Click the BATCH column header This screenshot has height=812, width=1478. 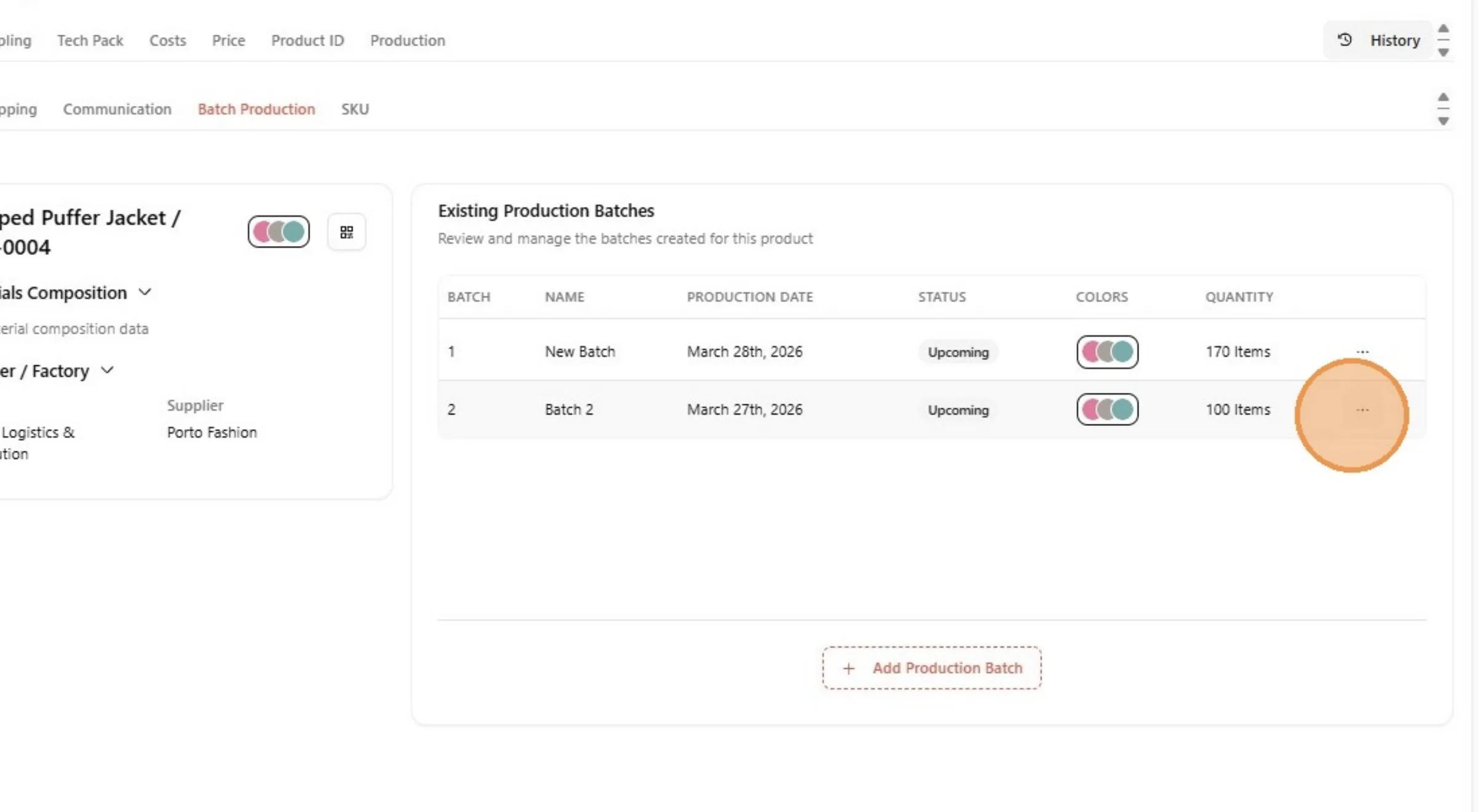(x=469, y=297)
